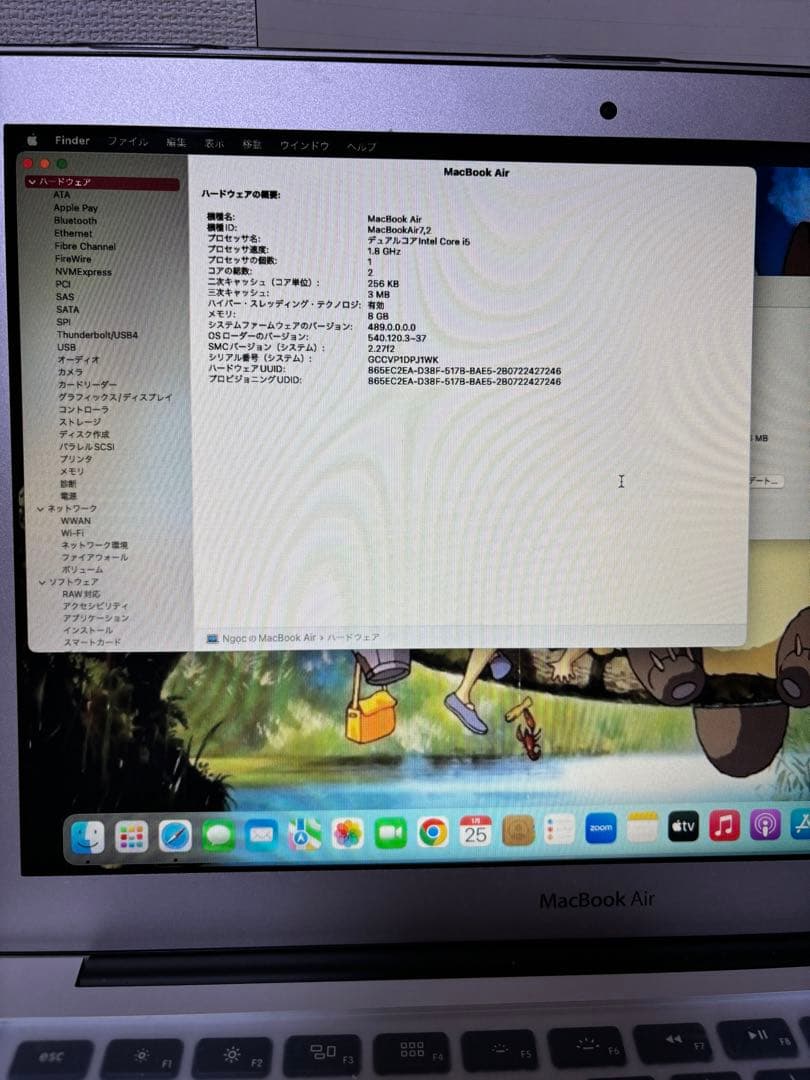Select Bluetooth in the hardware sidebar
The image size is (810, 1080).
tap(76, 220)
